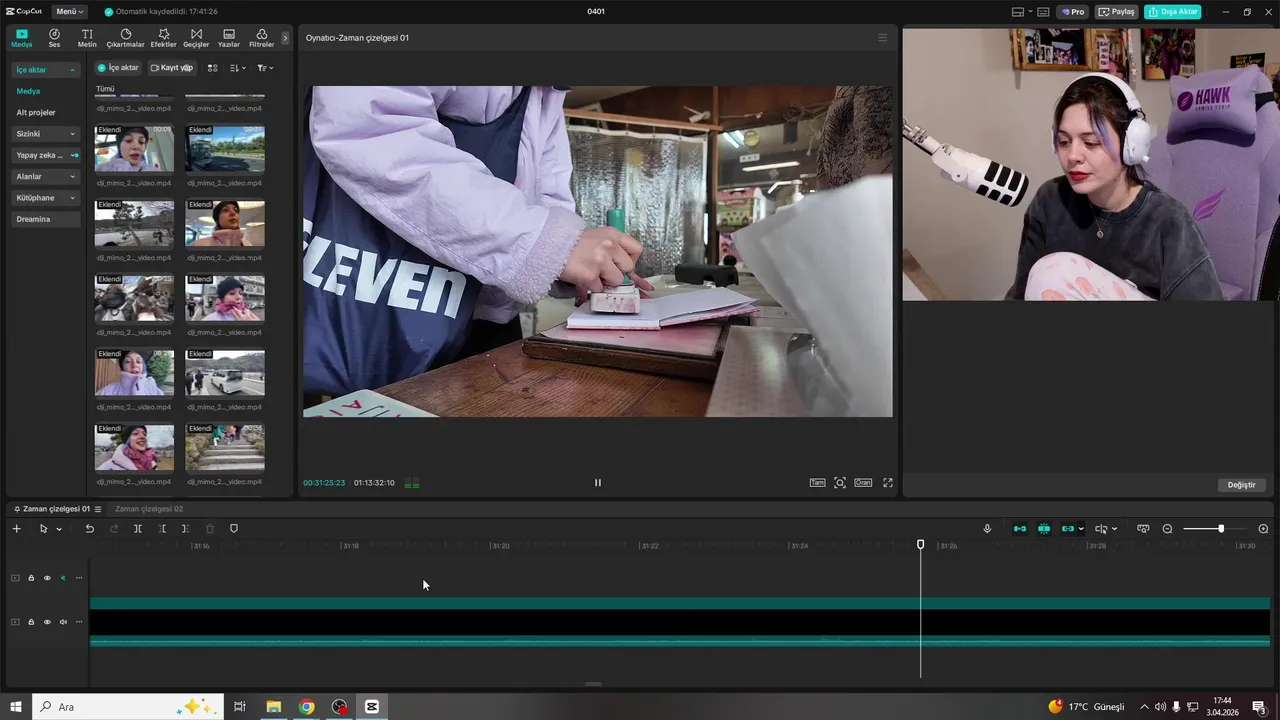This screenshot has width=1280, height=720.
Task: Start voiceover recording with microphone icon
Action: coord(987,529)
